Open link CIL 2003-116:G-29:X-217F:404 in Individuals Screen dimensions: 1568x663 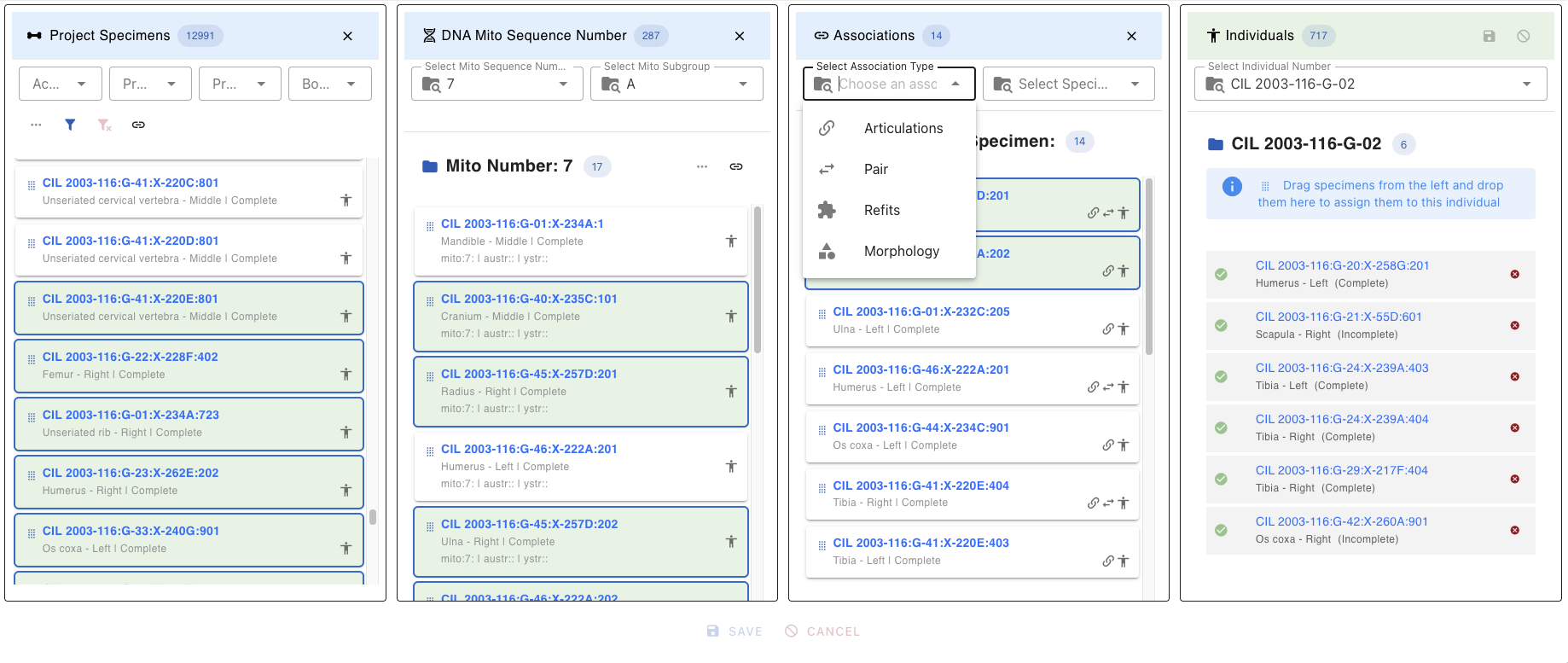tap(1341, 470)
